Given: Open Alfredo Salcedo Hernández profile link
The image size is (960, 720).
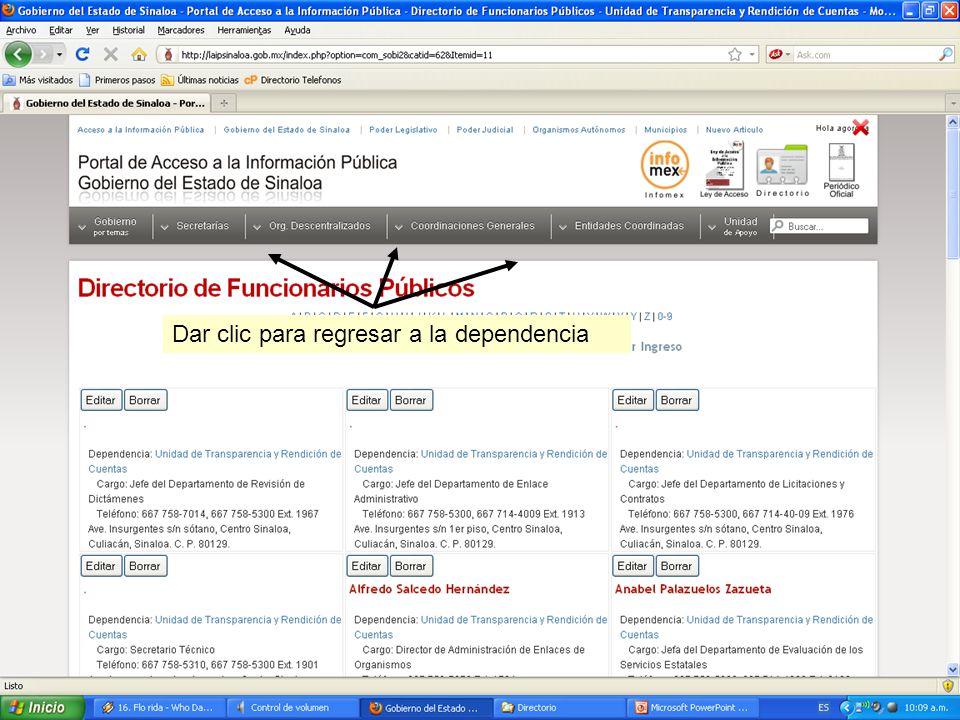Looking at the screenshot, I should coord(429,589).
